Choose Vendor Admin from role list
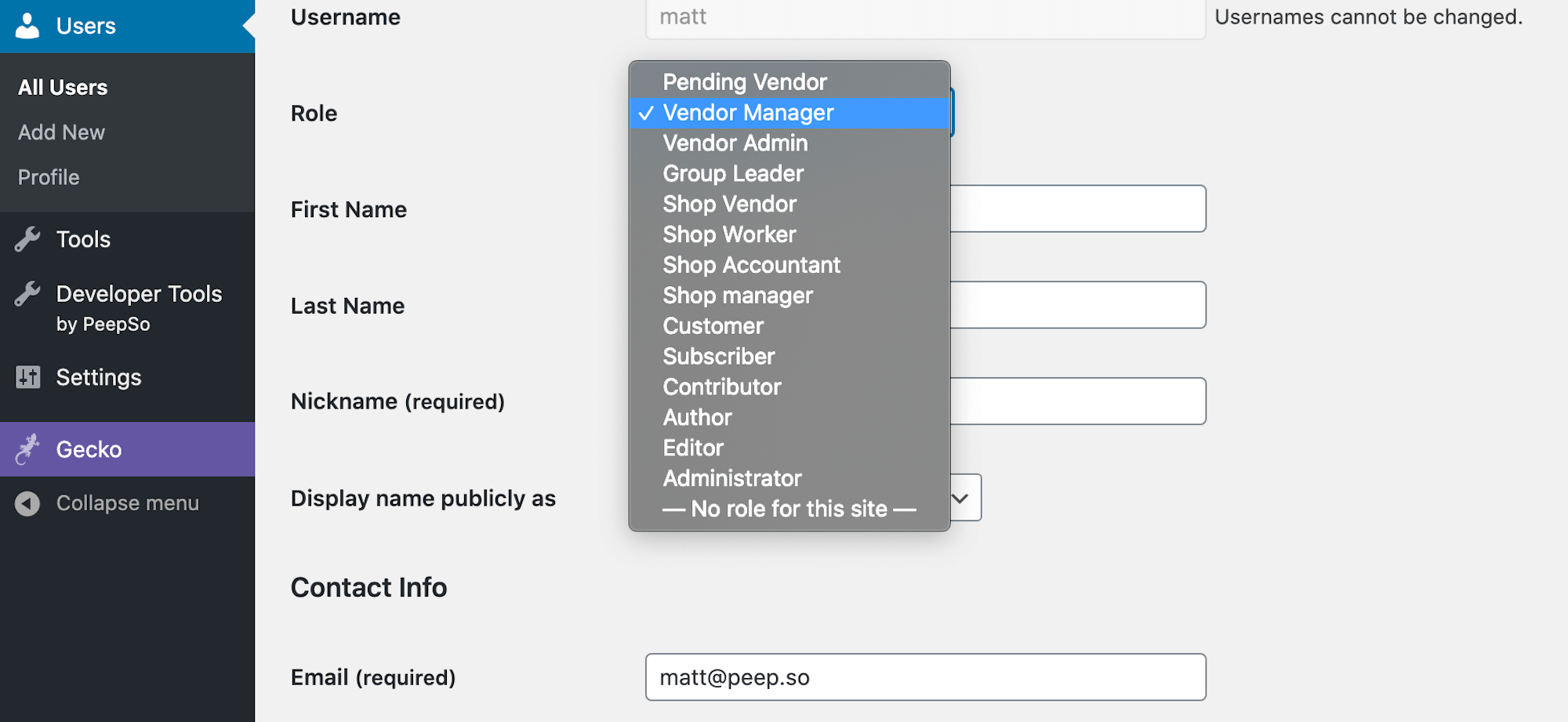Image resolution: width=1568 pixels, height=722 pixels. pos(789,143)
